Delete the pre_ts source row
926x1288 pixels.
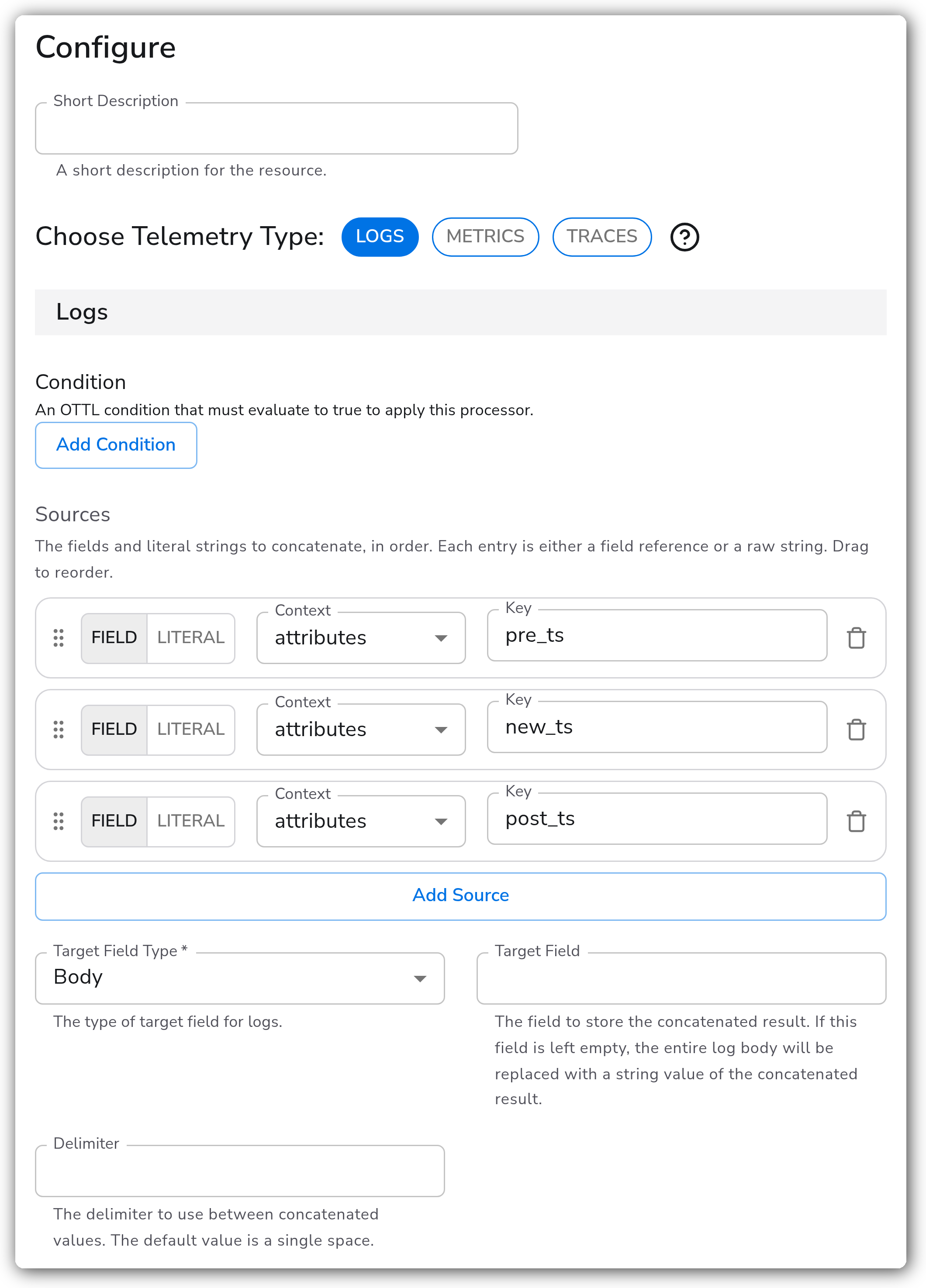[856, 638]
